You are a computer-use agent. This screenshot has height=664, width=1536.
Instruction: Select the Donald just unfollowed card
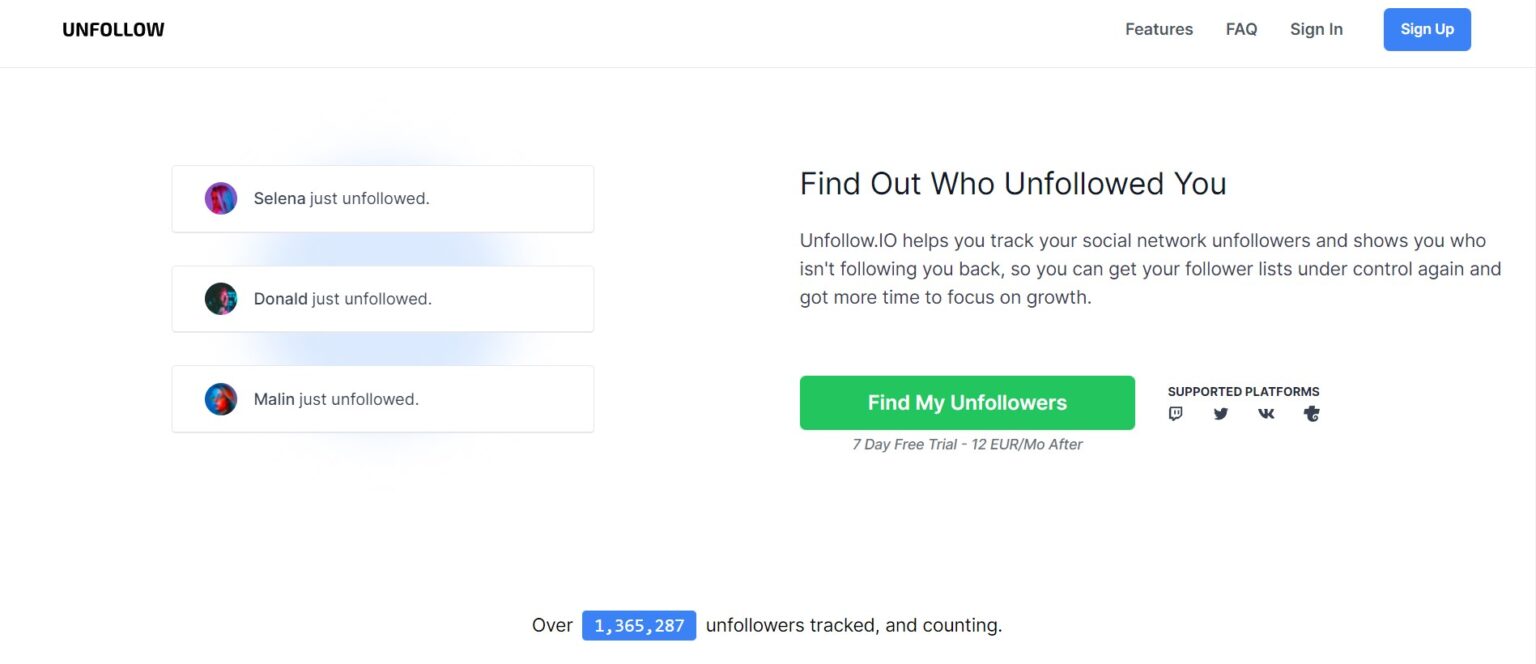point(383,299)
